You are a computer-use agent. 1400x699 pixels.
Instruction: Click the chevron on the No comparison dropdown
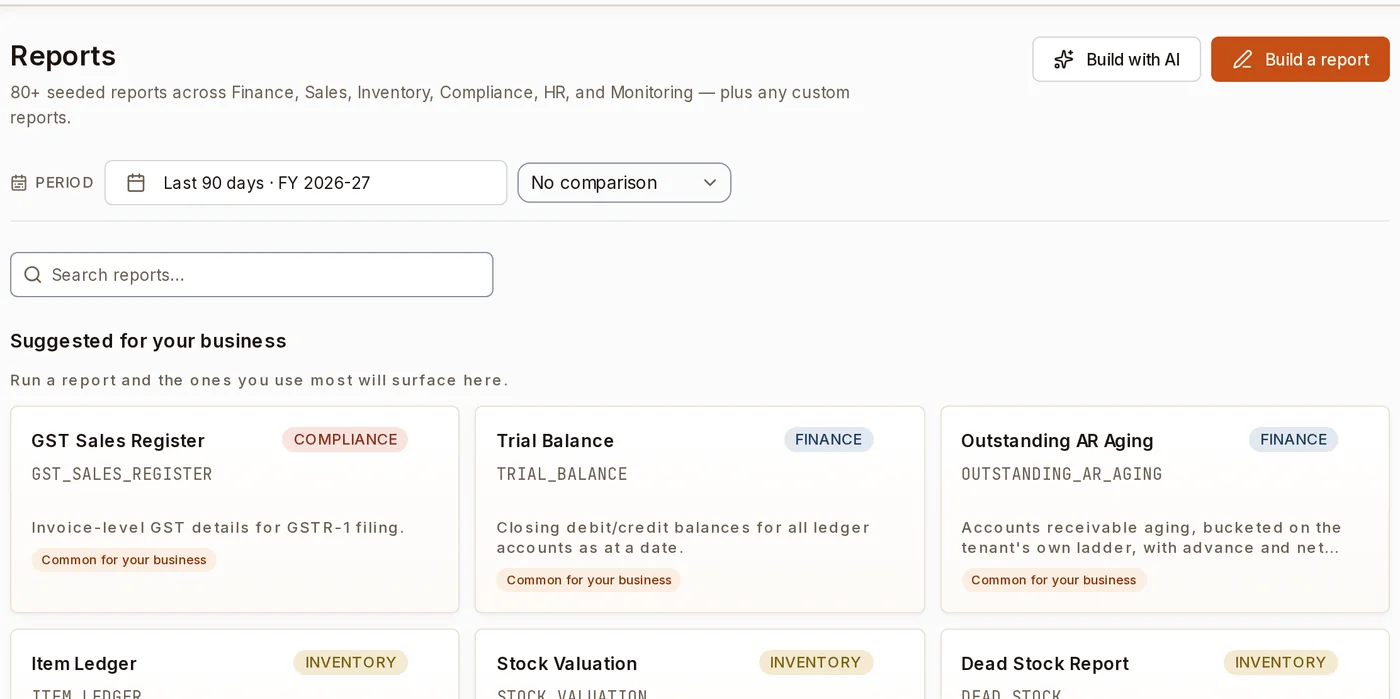pos(710,183)
